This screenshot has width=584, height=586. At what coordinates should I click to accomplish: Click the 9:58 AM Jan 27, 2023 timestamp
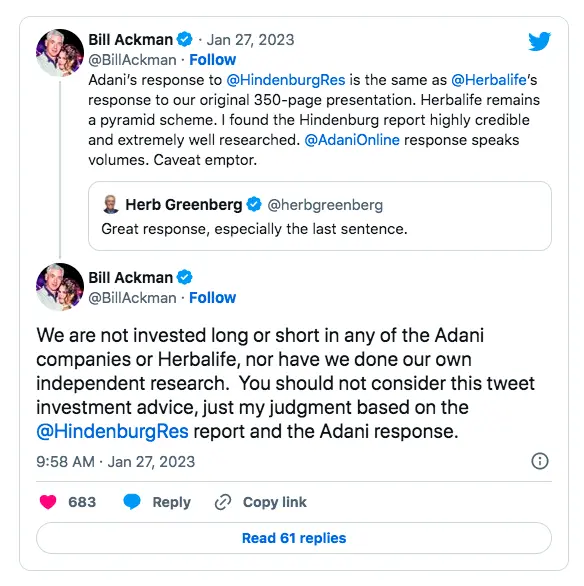pyautogui.click(x=115, y=462)
